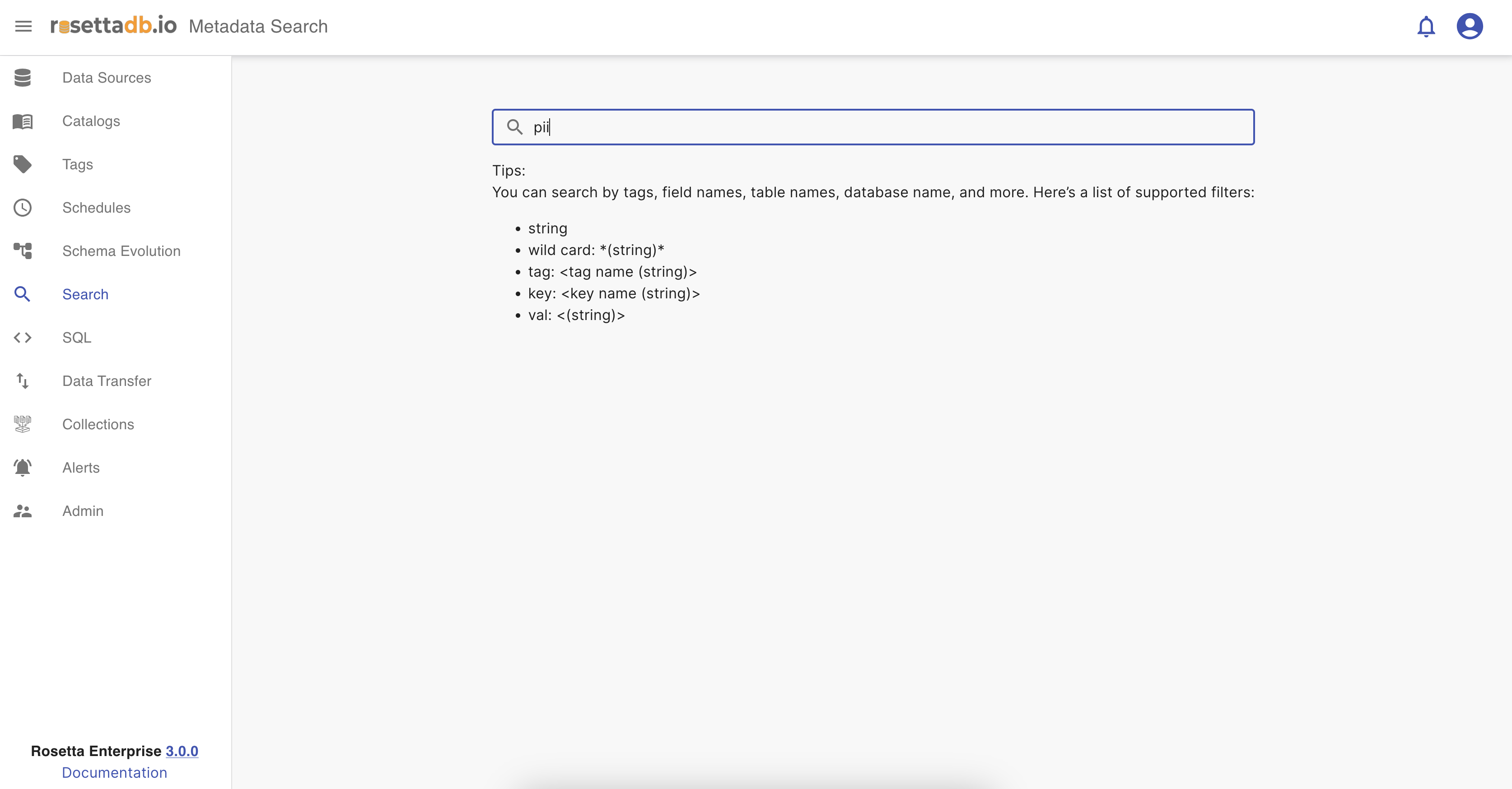Open the Search menu item

(x=85, y=294)
